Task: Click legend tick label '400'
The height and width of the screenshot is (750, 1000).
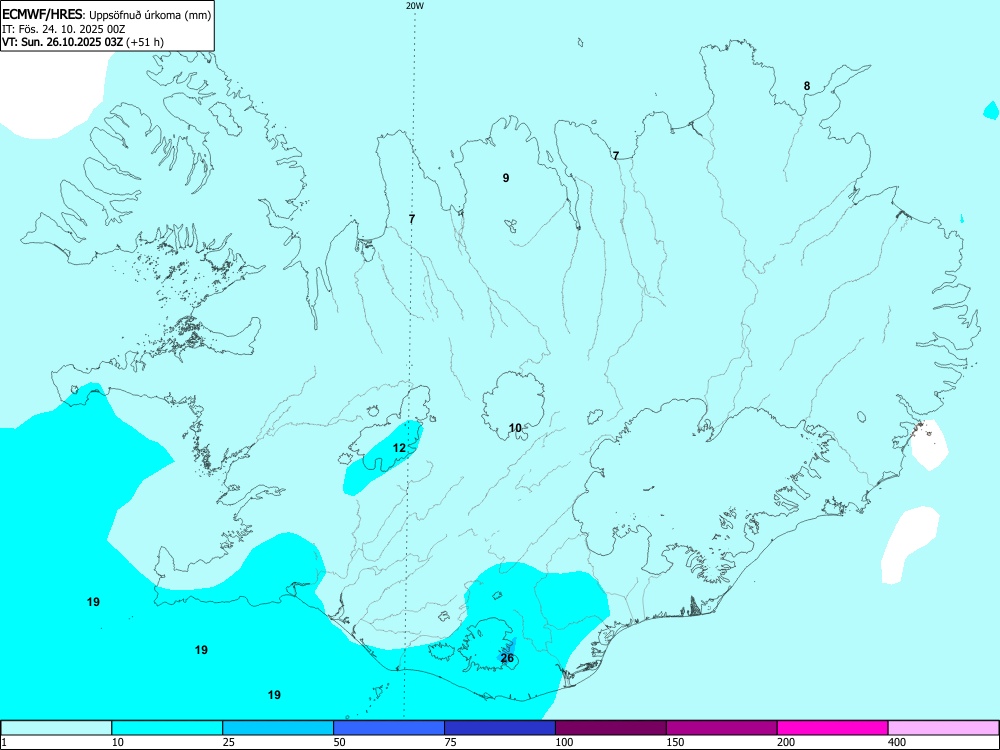Action: 897,742
